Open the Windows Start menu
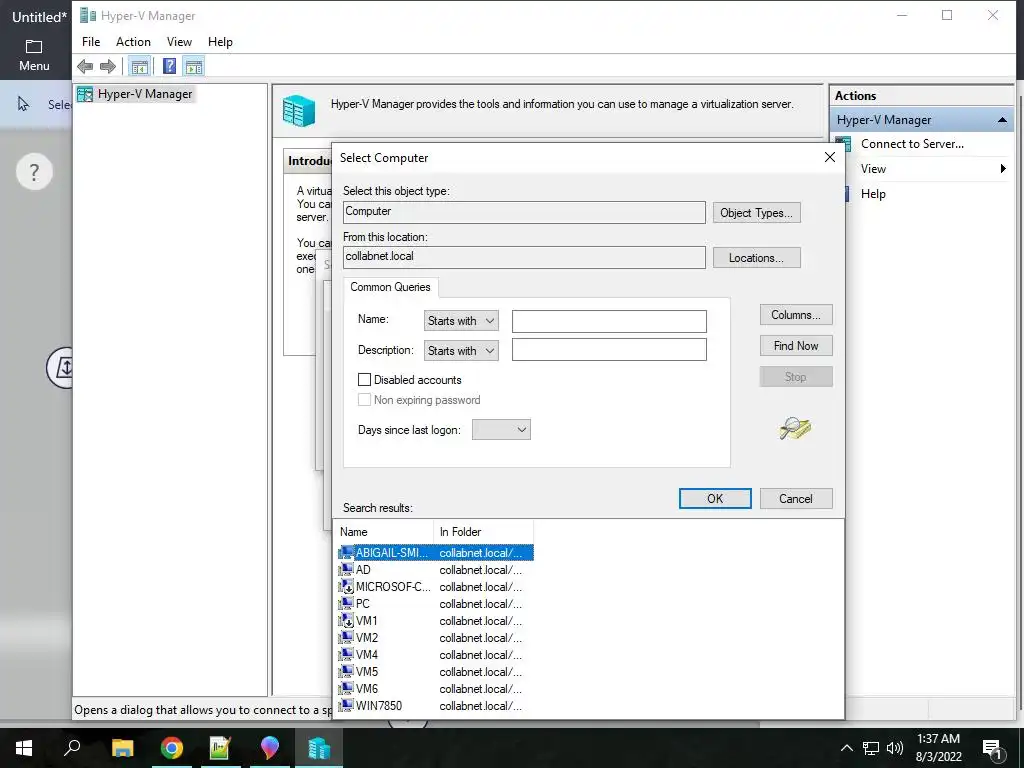1024x768 pixels. pyautogui.click(x=24, y=748)
